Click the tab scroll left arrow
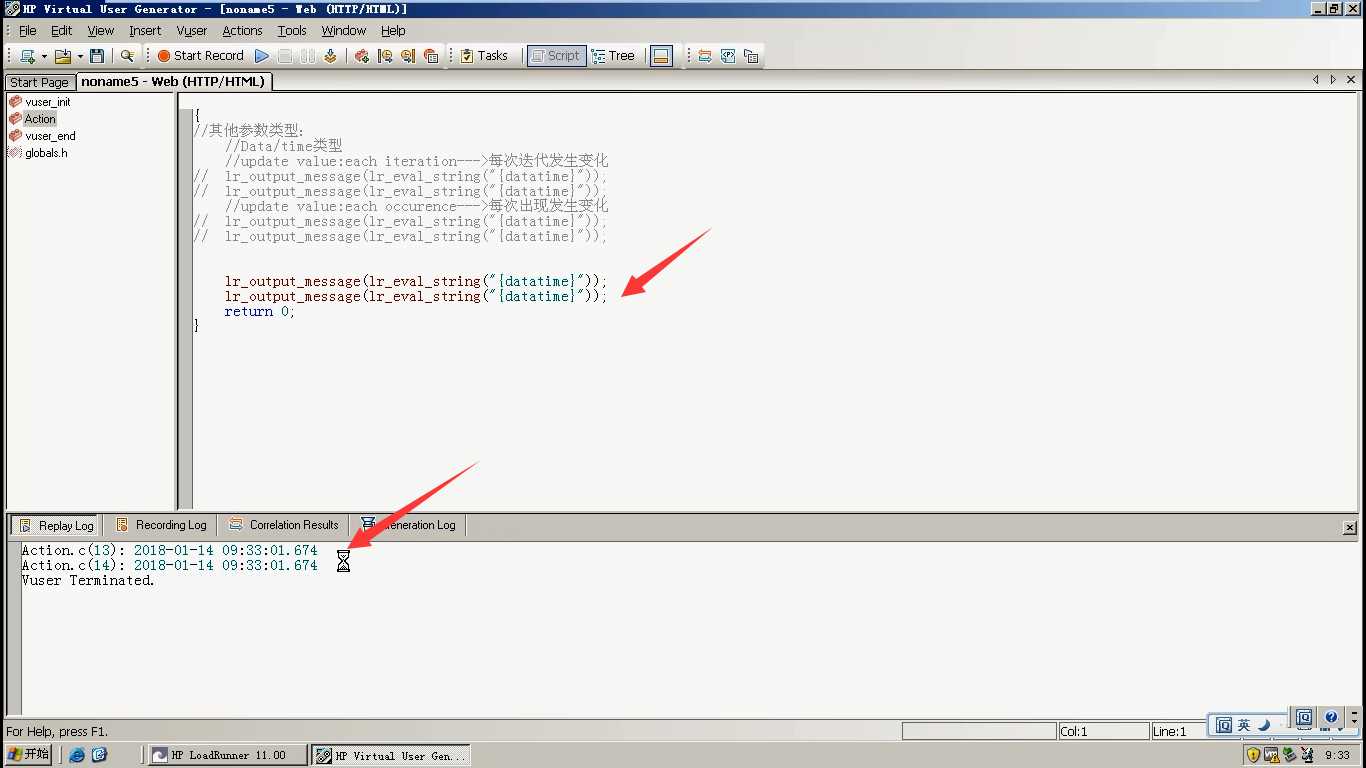Image resolution: width=1366 pixels, height=768 pixels. tap(1316, 80)
